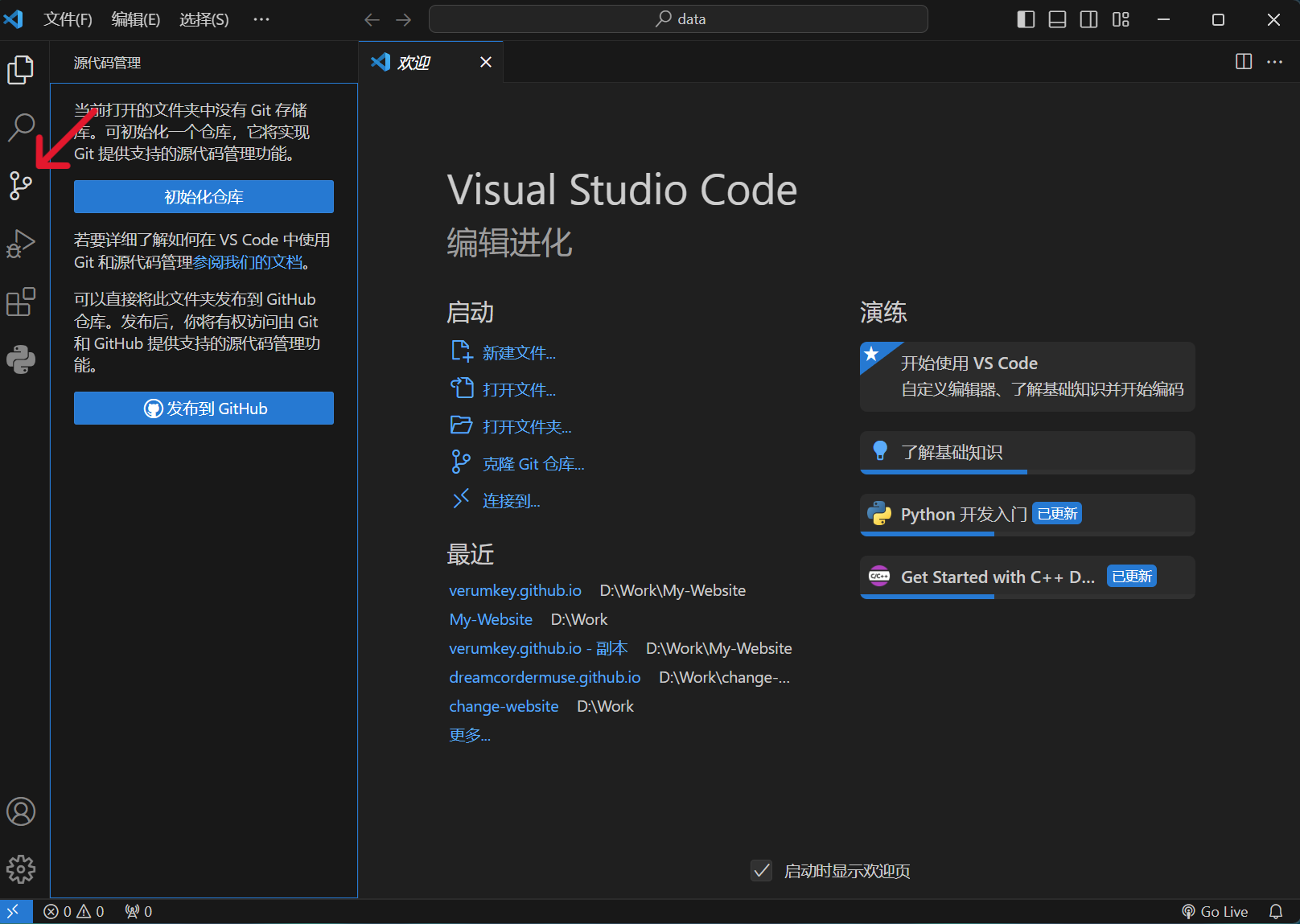1300x924 pixels.
Task: Toggle 启动时显示欢迎页 checkbox
Action: 761,871
